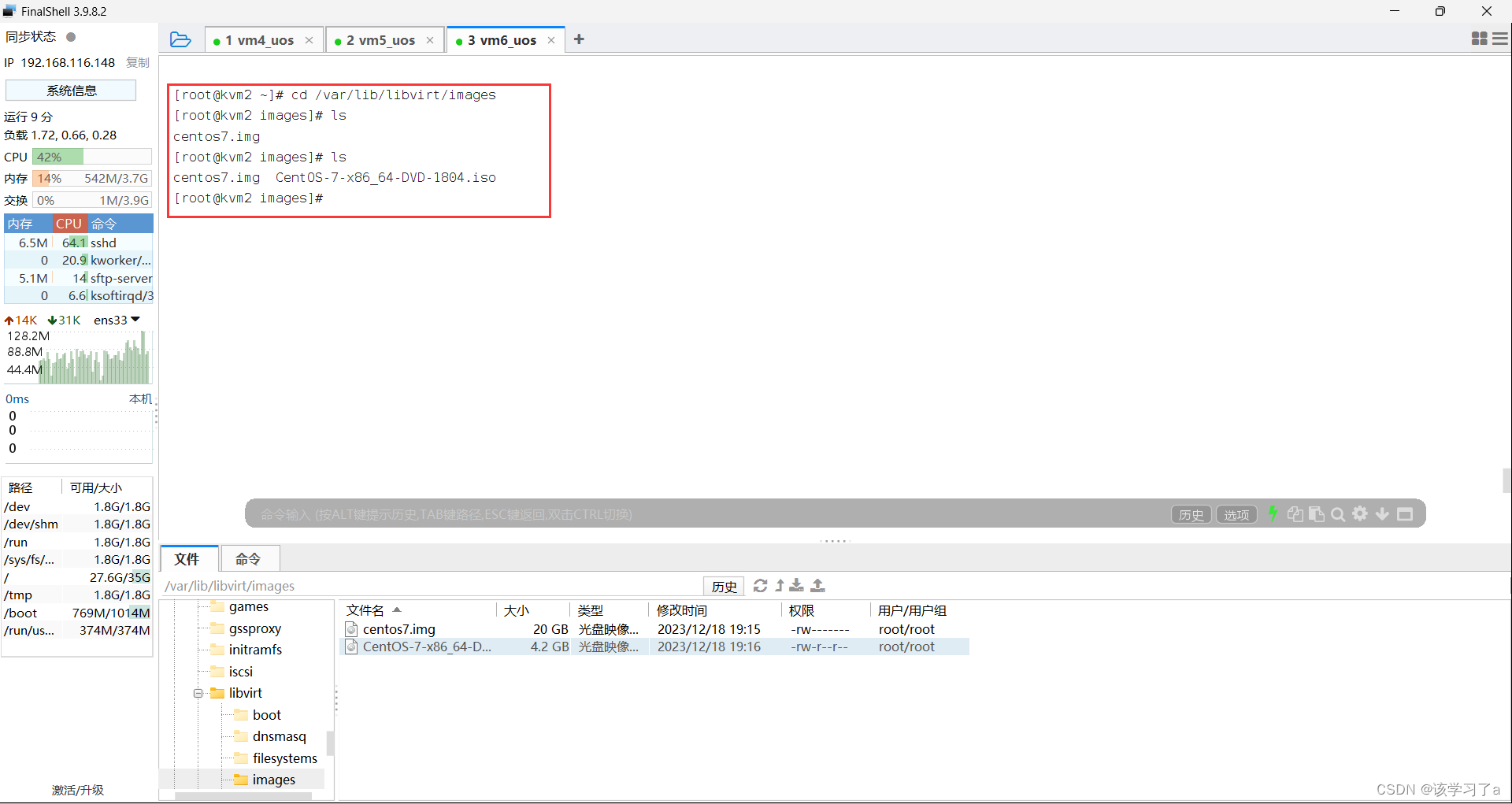Collapse the libvirt tree folder
The image size is (1512, 804).
click(x=198, y=694)
